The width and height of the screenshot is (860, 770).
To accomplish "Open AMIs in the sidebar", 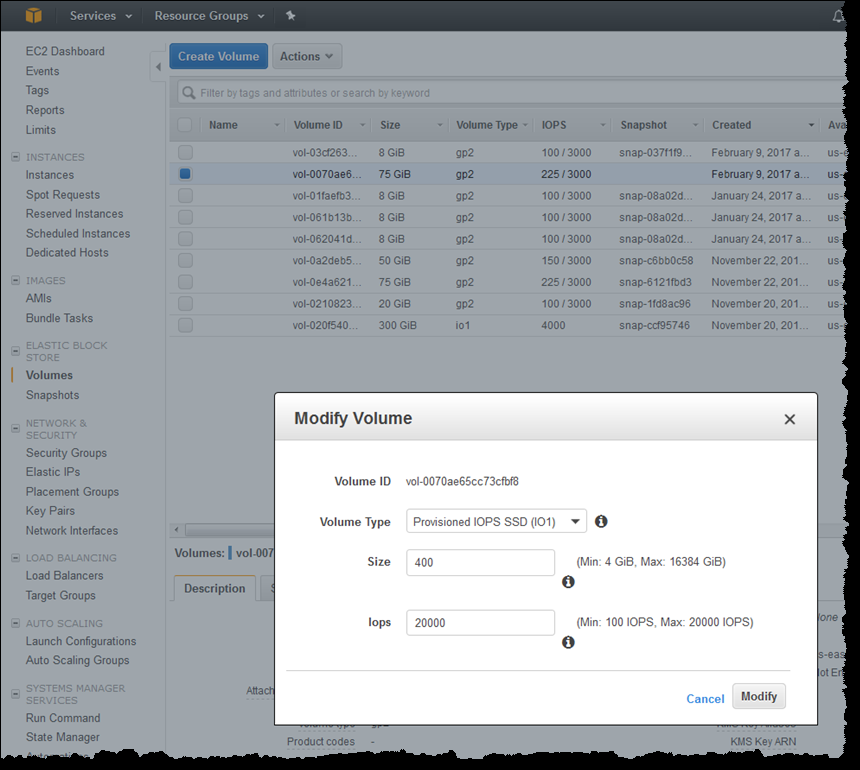I will coord(38,298).
